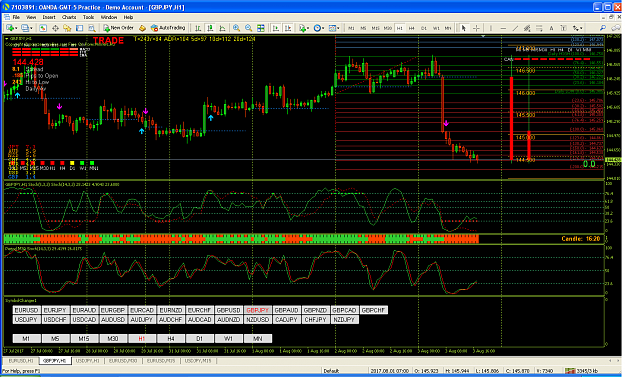This screenshot has height=377, width=625.
Task: Activate the standard cursor arrow tool
Action: 463,28
